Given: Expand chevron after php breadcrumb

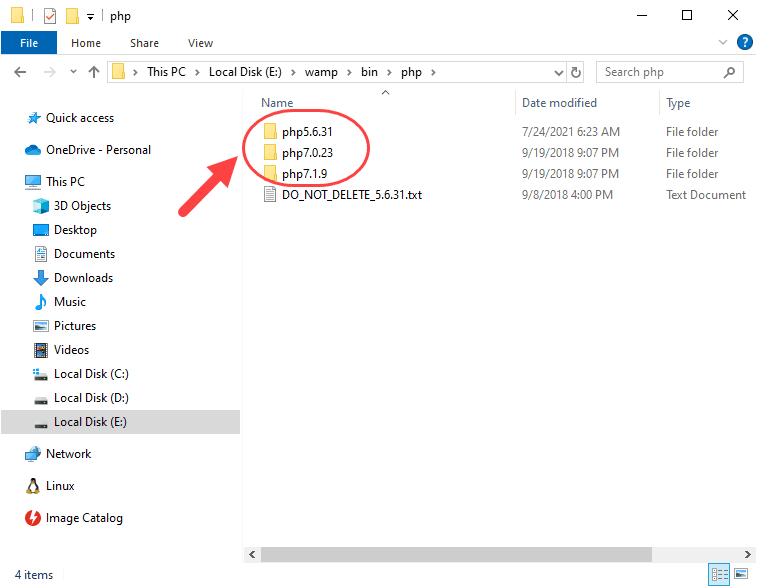Looking at the screenshot, I should 433,72.
